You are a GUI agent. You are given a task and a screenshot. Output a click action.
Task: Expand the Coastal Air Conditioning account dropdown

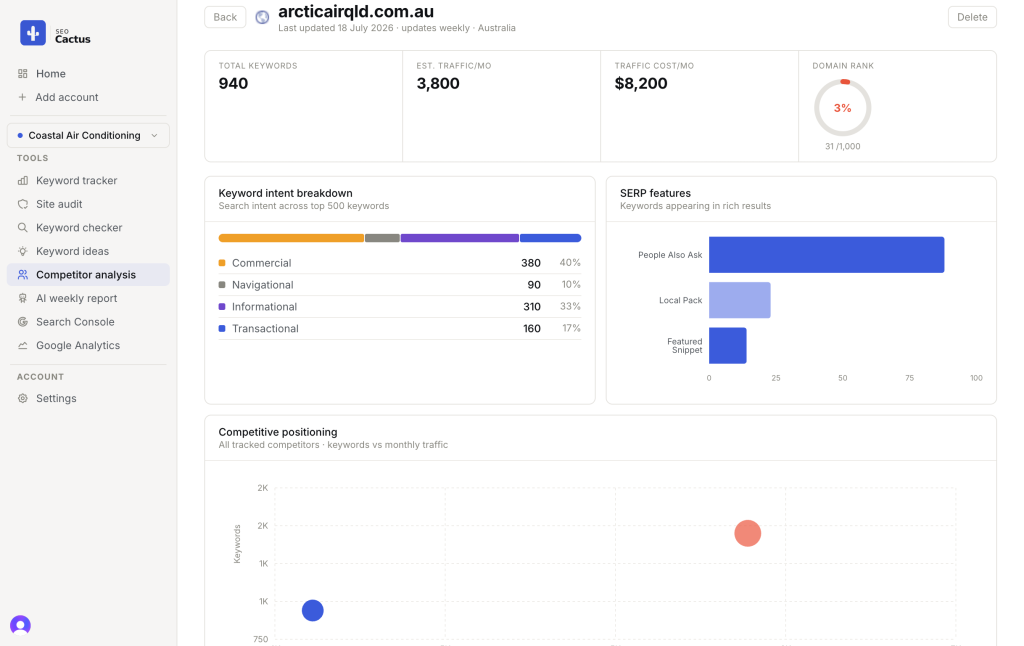point(88,135)
